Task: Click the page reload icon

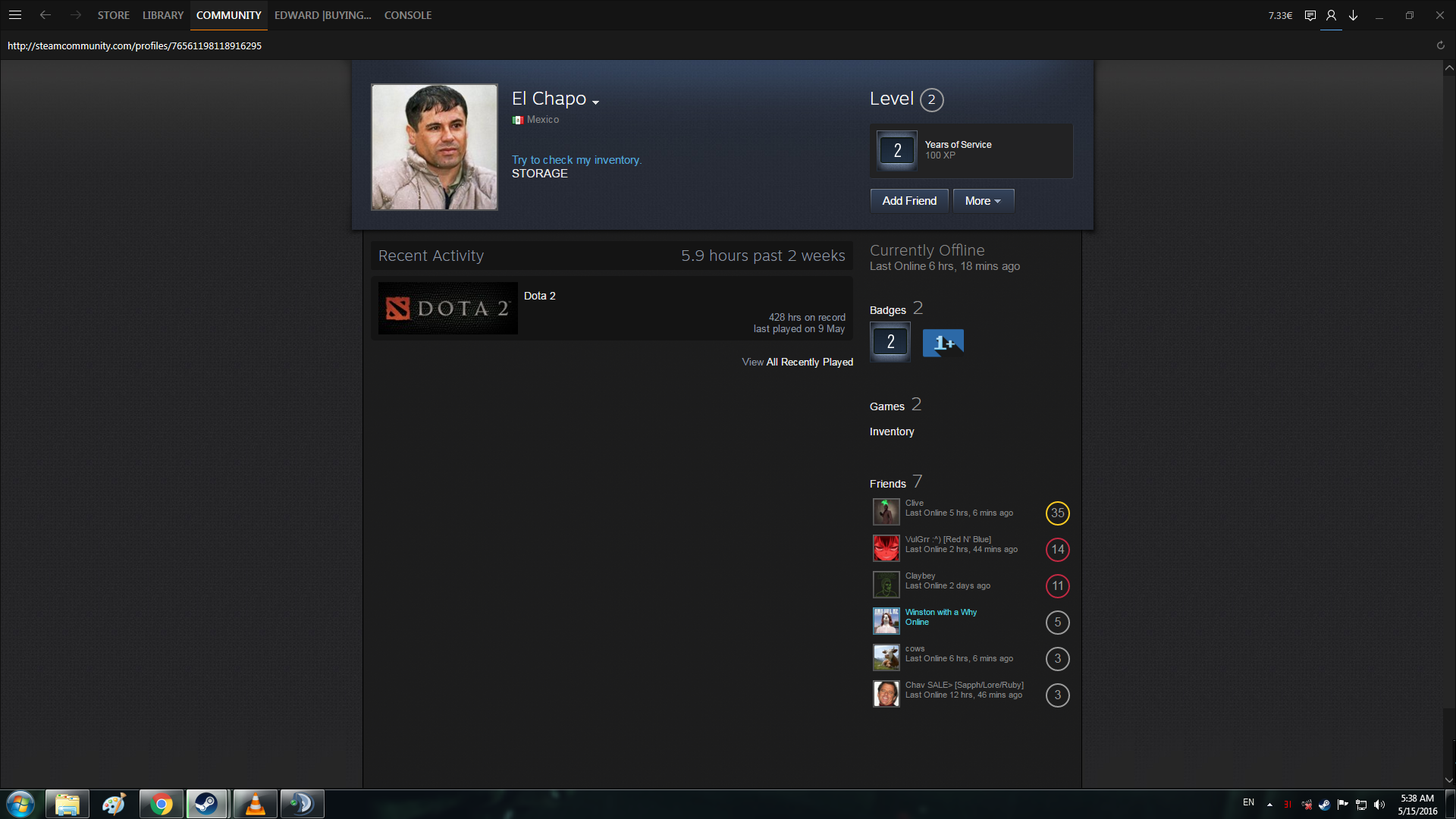Action: pos(1440,45)
